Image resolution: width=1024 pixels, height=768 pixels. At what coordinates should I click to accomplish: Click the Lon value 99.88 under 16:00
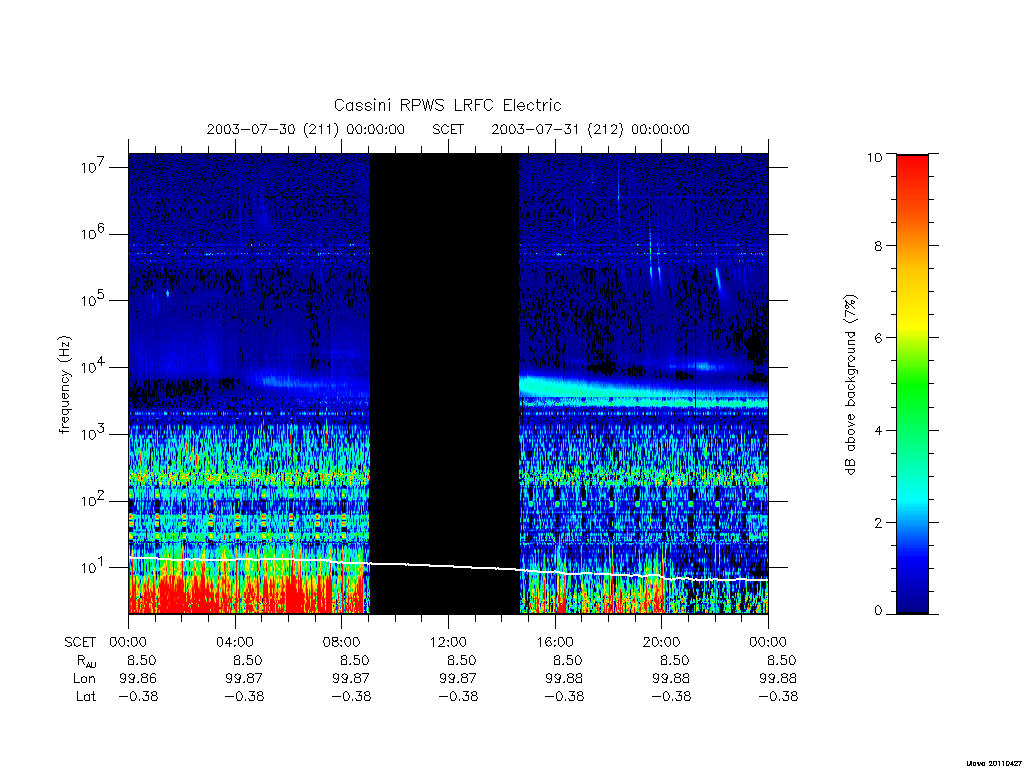click(x=564, y=679)
